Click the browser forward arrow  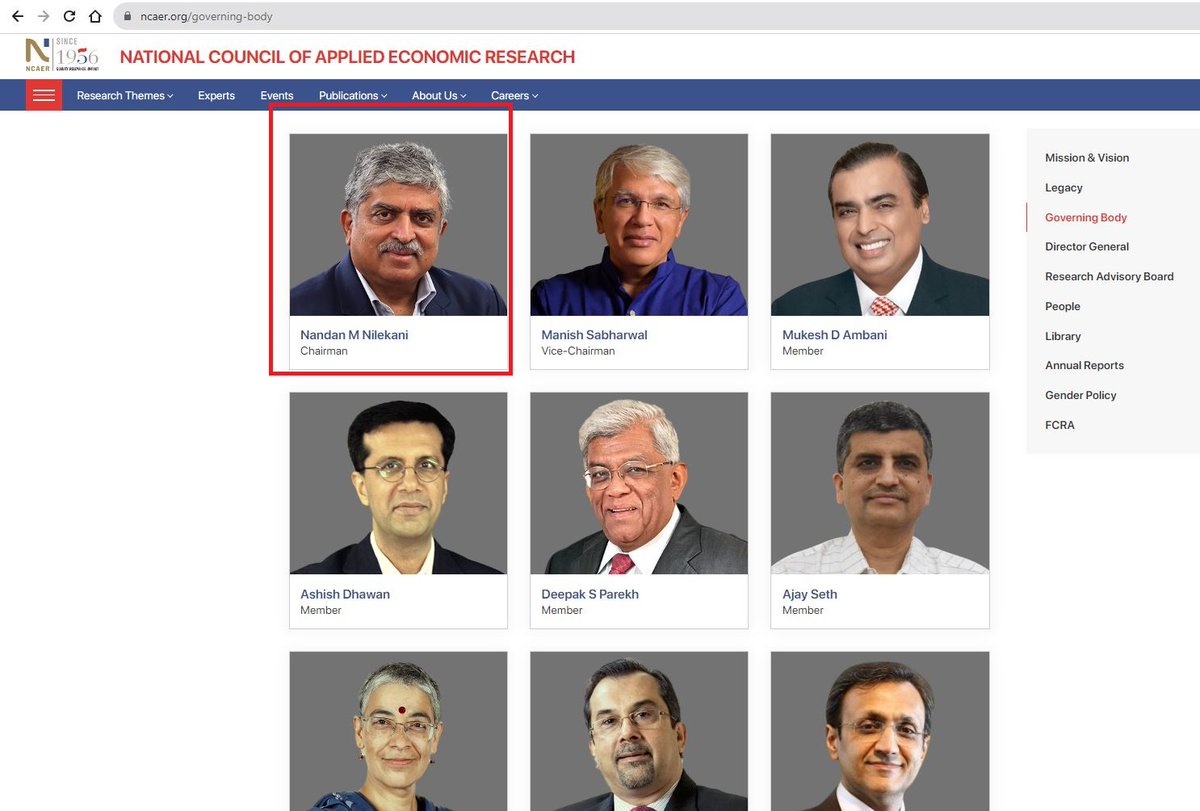coord(43,16)
